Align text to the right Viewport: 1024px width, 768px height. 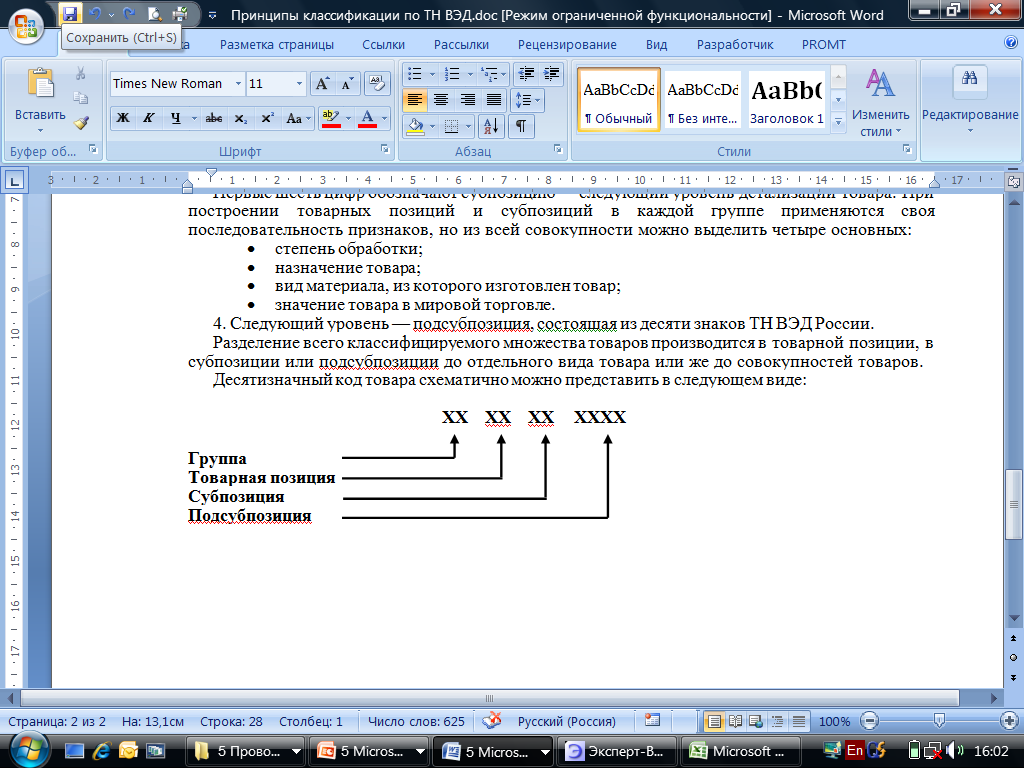pos(468,100)
